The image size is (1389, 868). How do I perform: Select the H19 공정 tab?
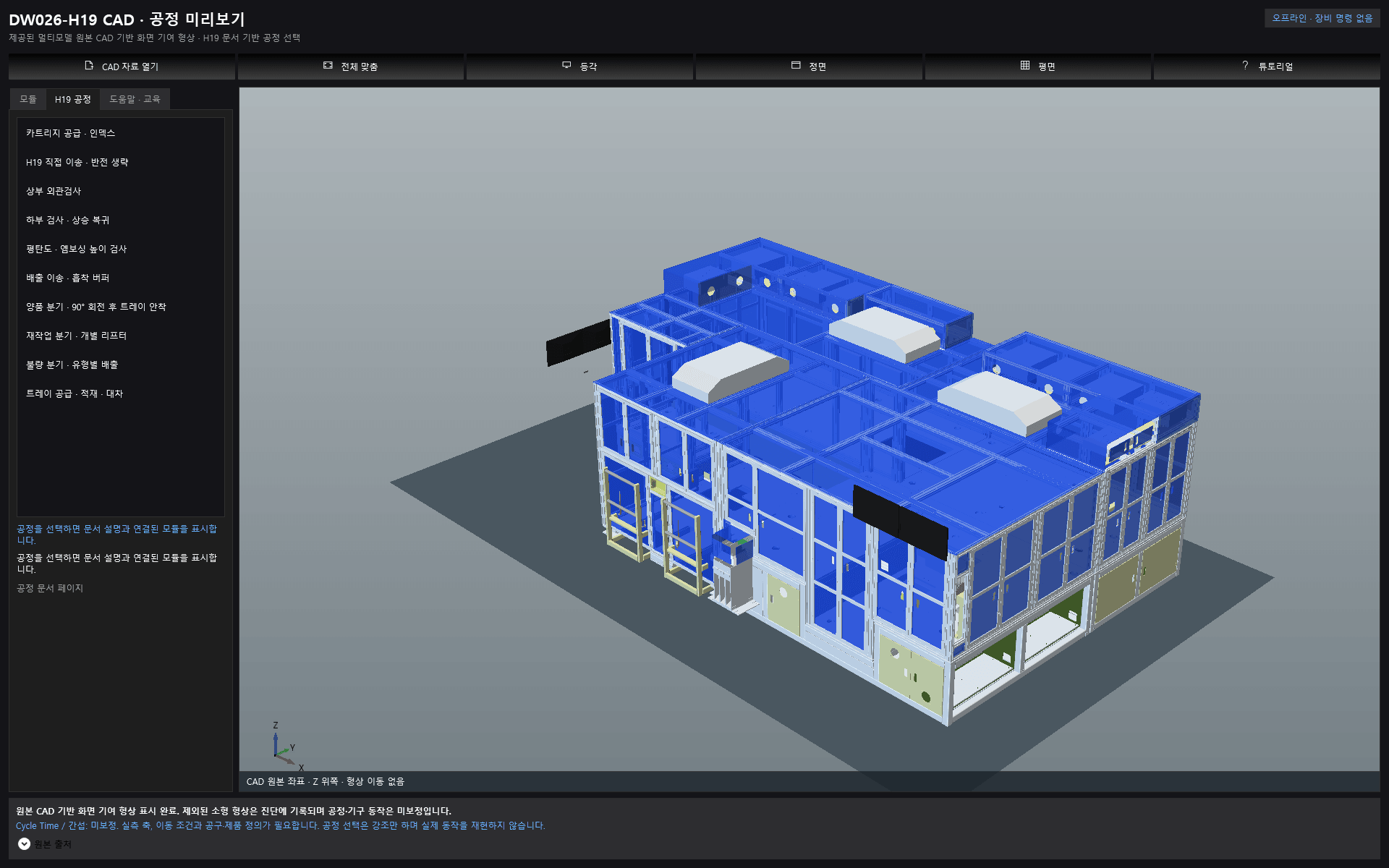pos(73,99)
